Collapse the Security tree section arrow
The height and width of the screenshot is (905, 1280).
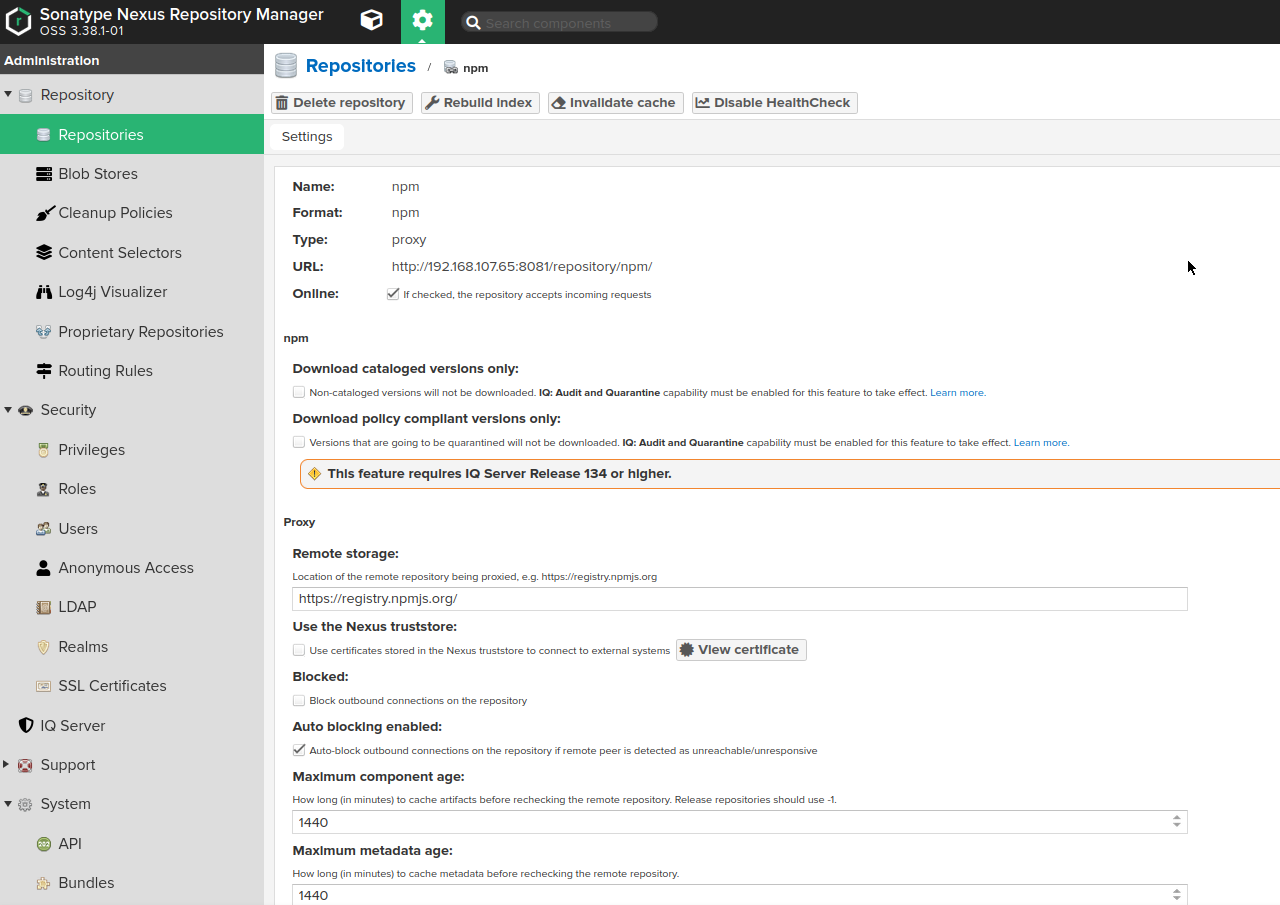pyautogui.click(x=8, y=410)
